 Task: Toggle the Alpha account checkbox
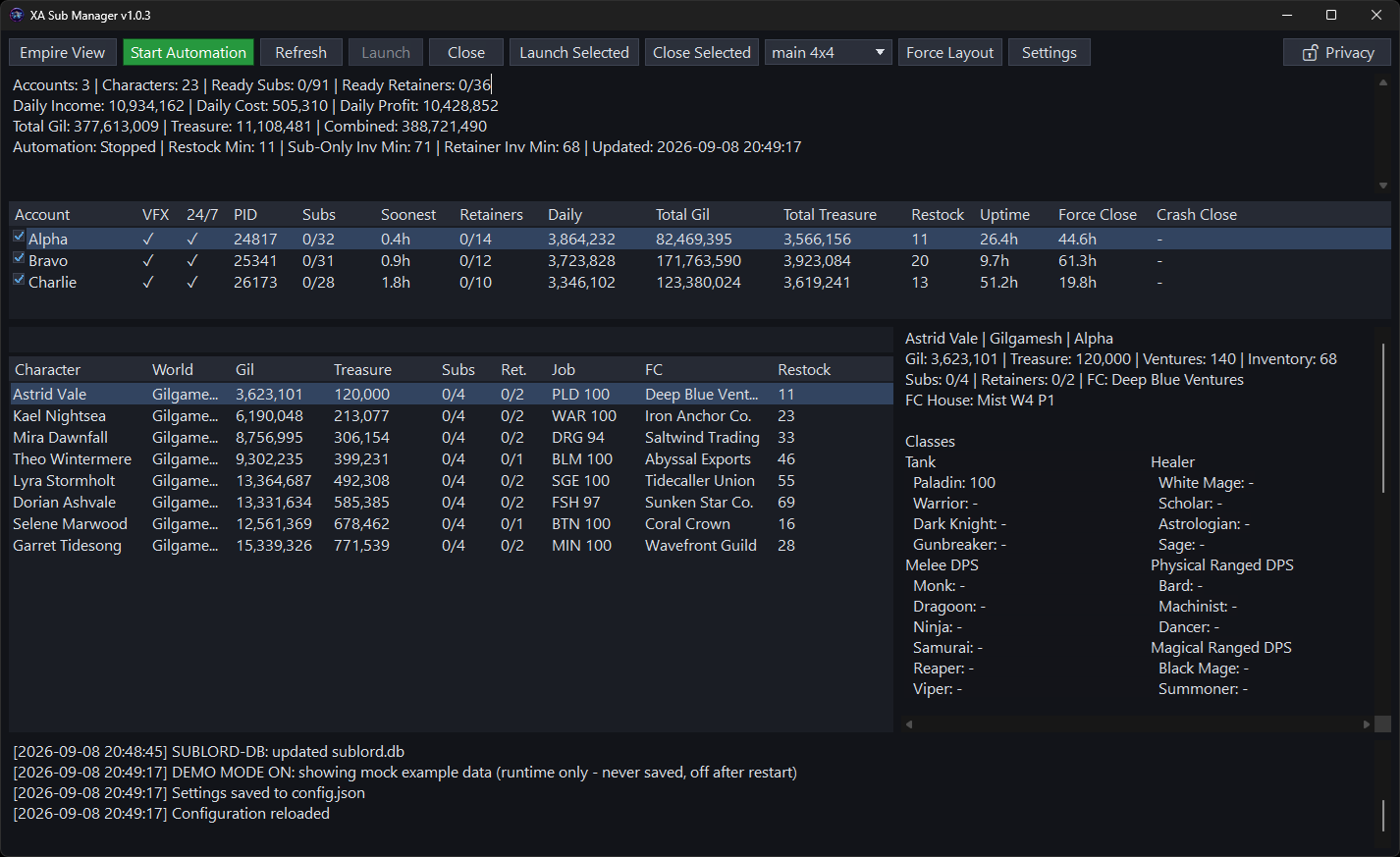[19, 237]
